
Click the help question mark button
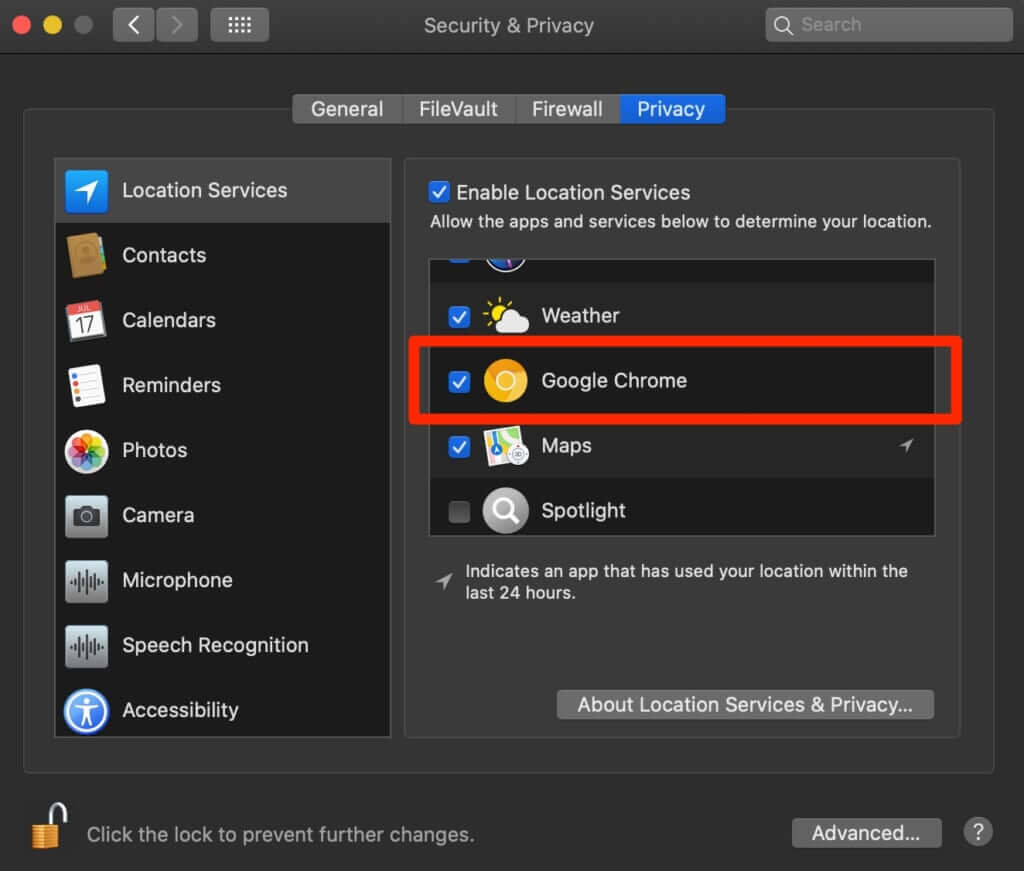(978, 832)
